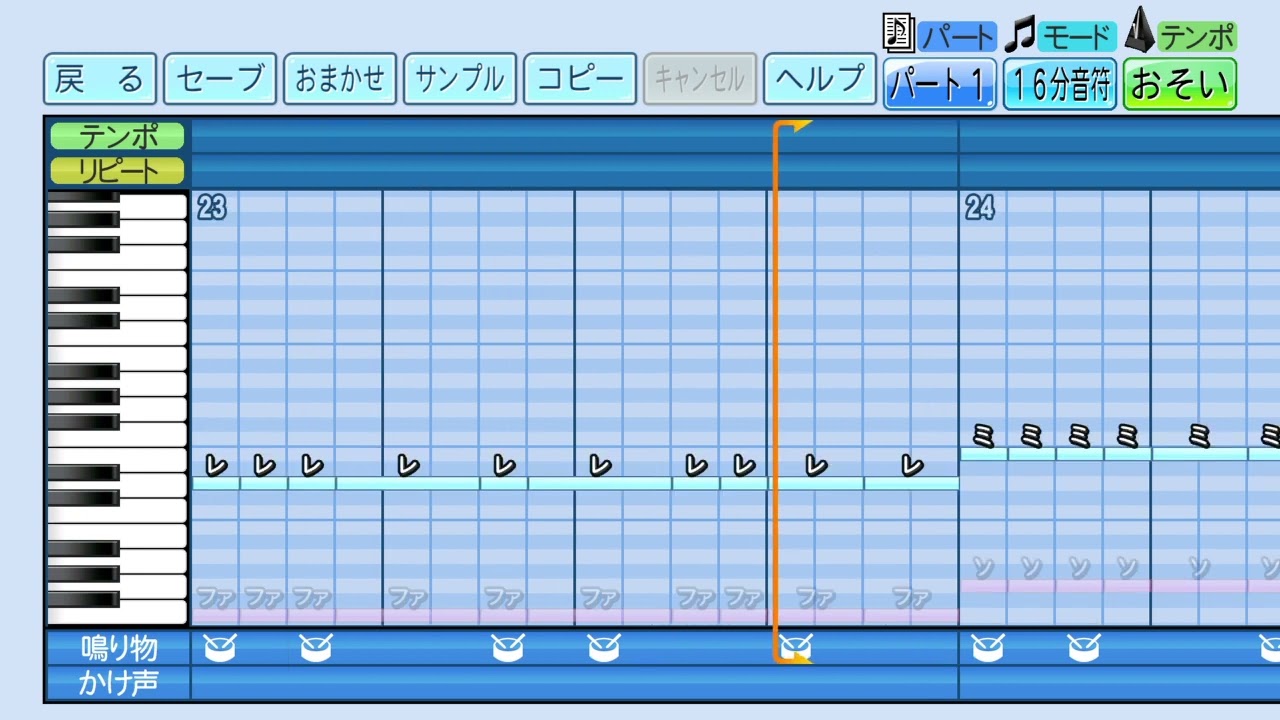The image size is (1280, 720).
Task: Select the yellow リピート track label
Action: pyautogui.click(x=118, y=171)
